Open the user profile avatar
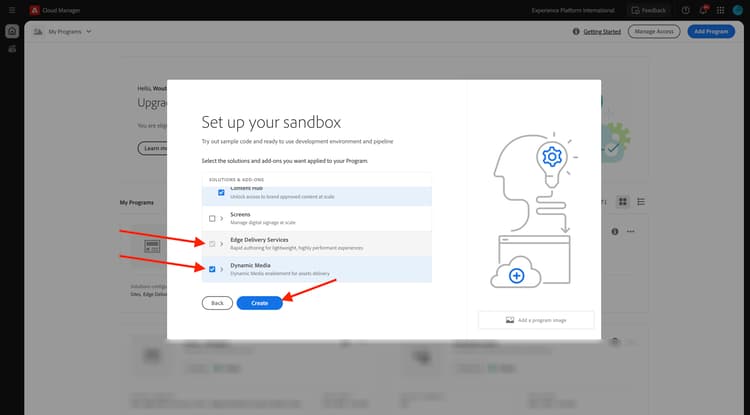750x415 pixels. 738,10
